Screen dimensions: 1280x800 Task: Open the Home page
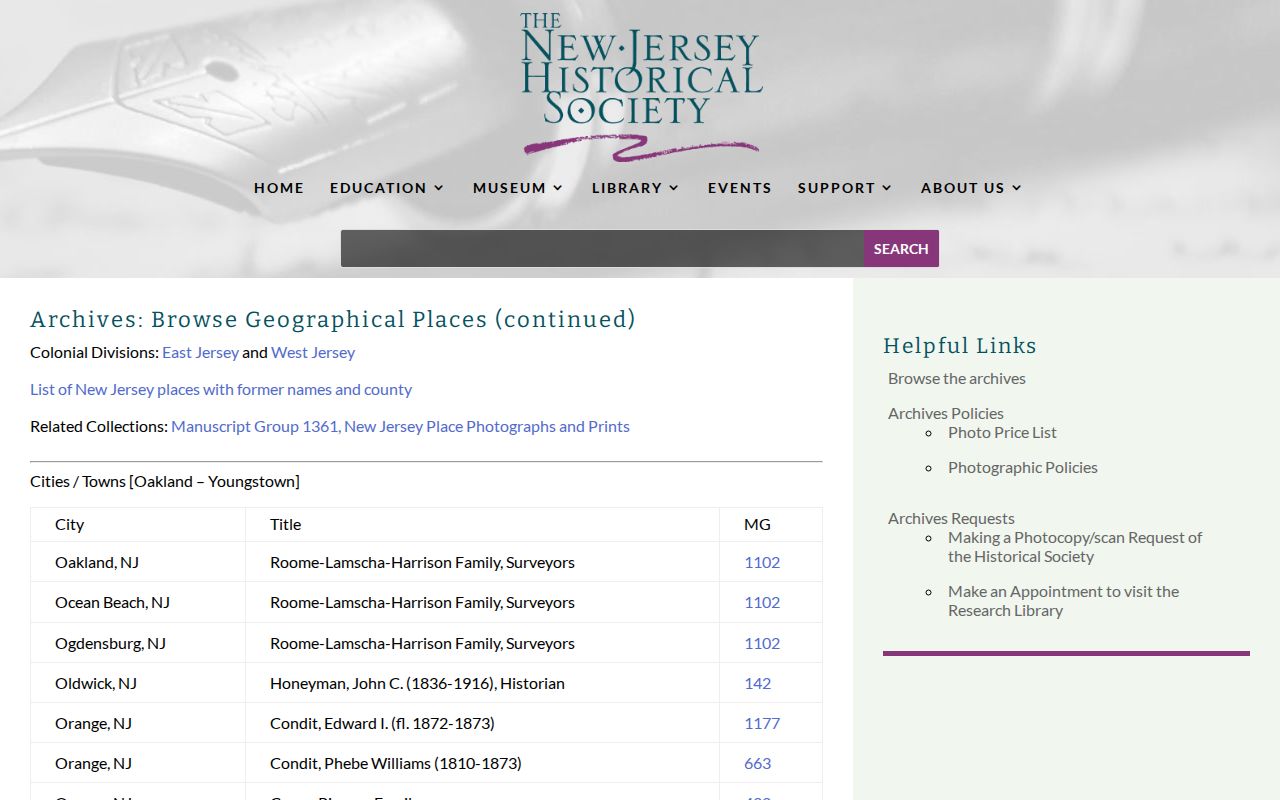(x=279, y=188)
